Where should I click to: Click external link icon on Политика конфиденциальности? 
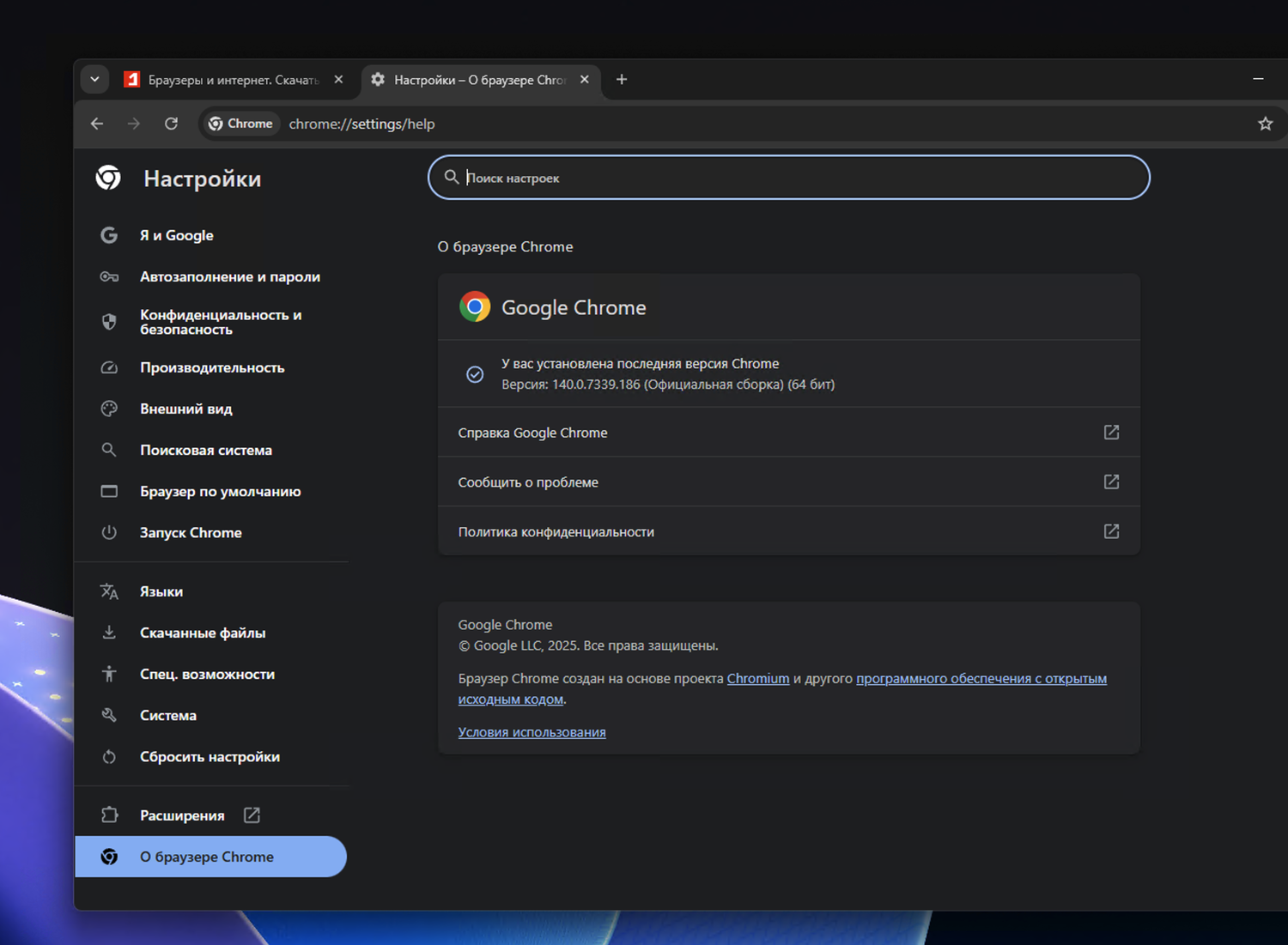[1111, 531]
